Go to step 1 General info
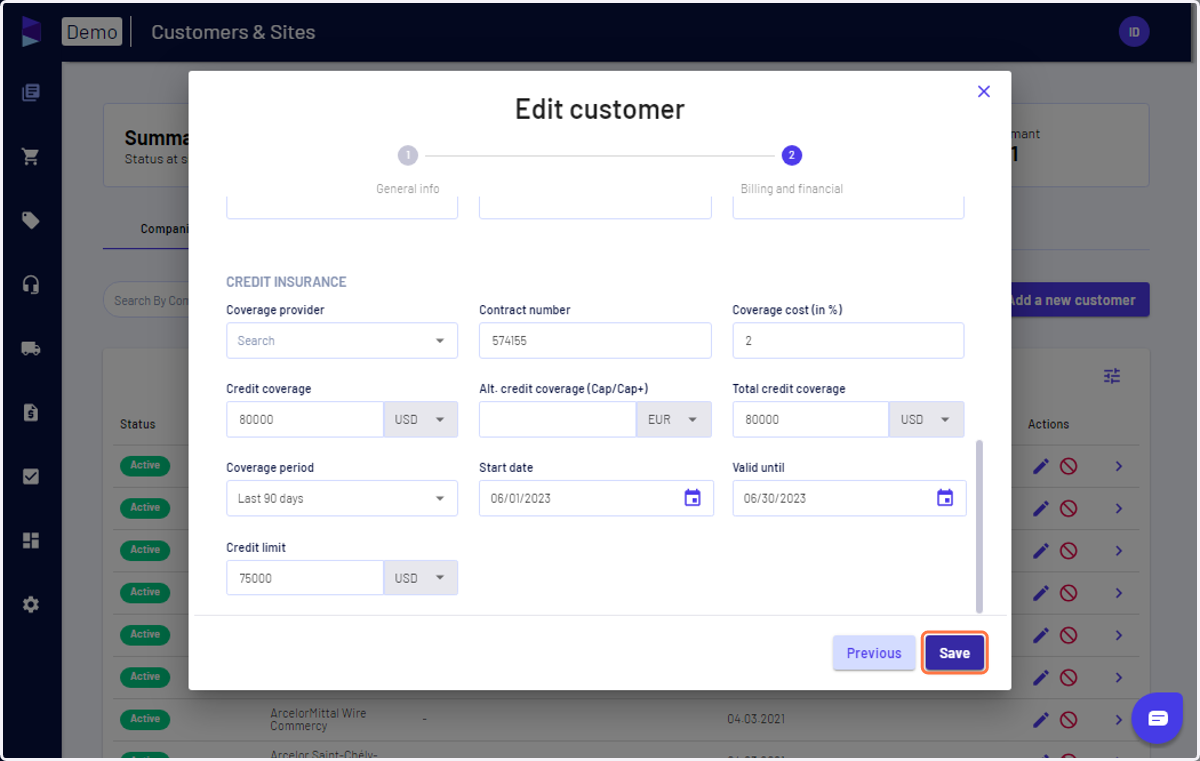Image resolution: width=1200 pixels, height=761 pixels. click(x=407, y=156)
